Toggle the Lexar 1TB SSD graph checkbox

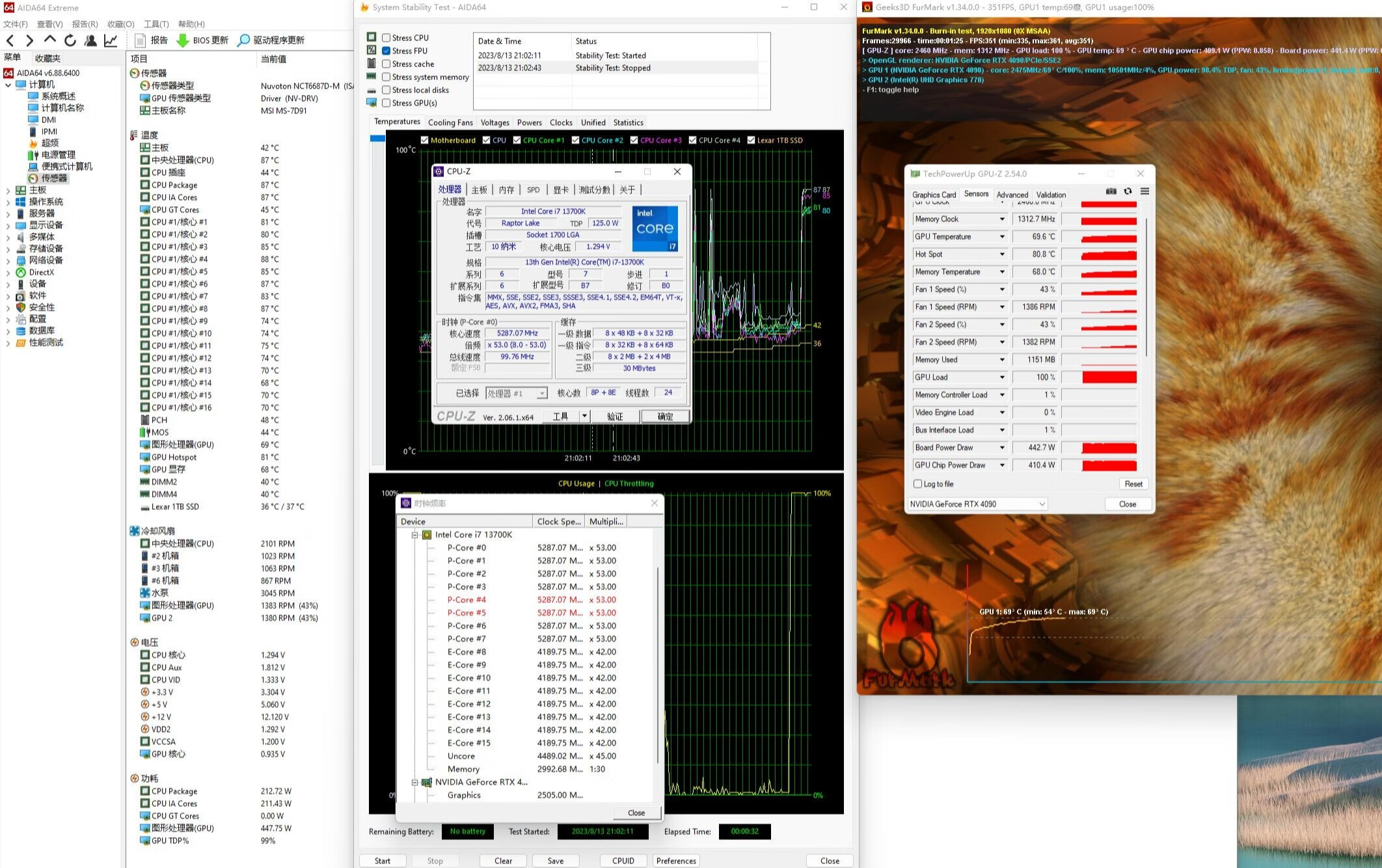tap(752, 141)
